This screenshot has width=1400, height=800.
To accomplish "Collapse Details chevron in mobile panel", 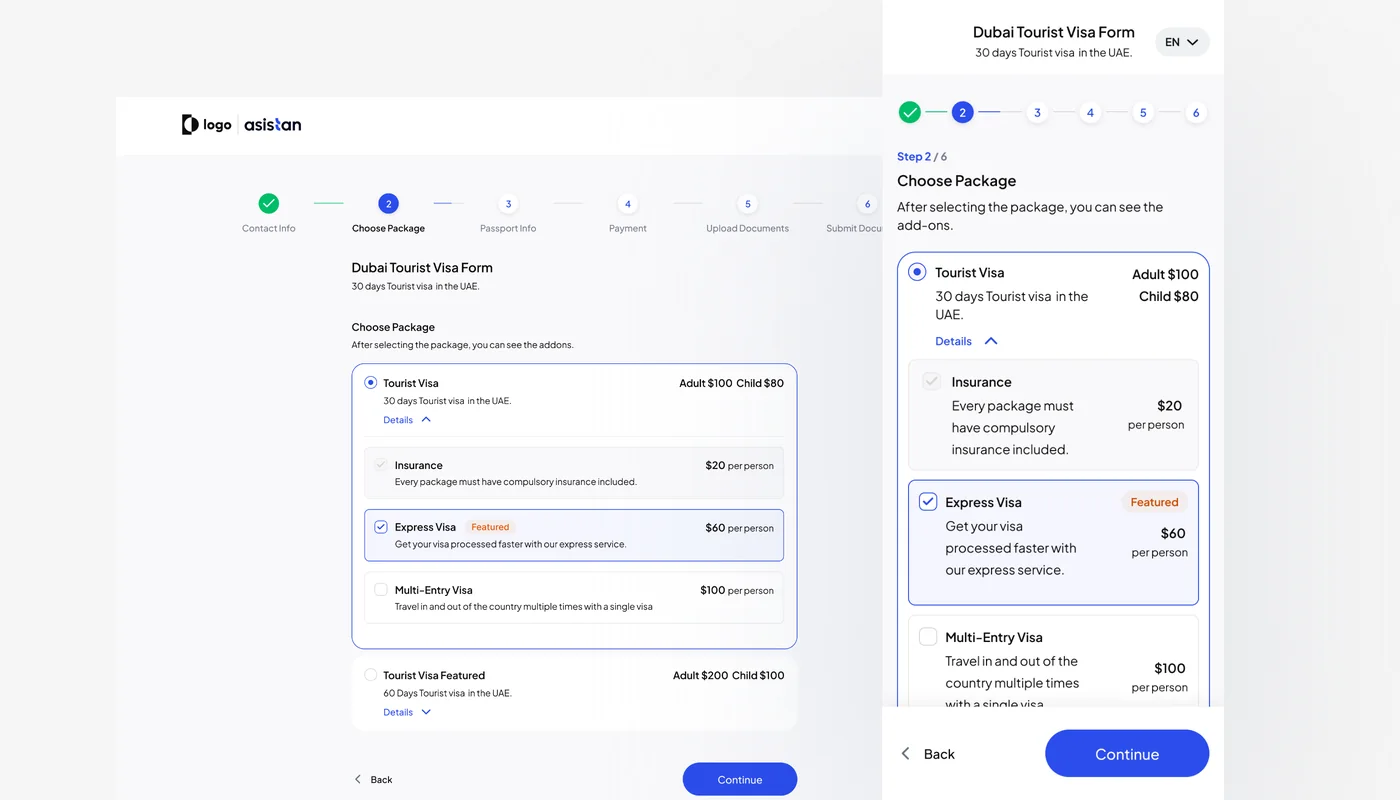I will coord(991,341).
